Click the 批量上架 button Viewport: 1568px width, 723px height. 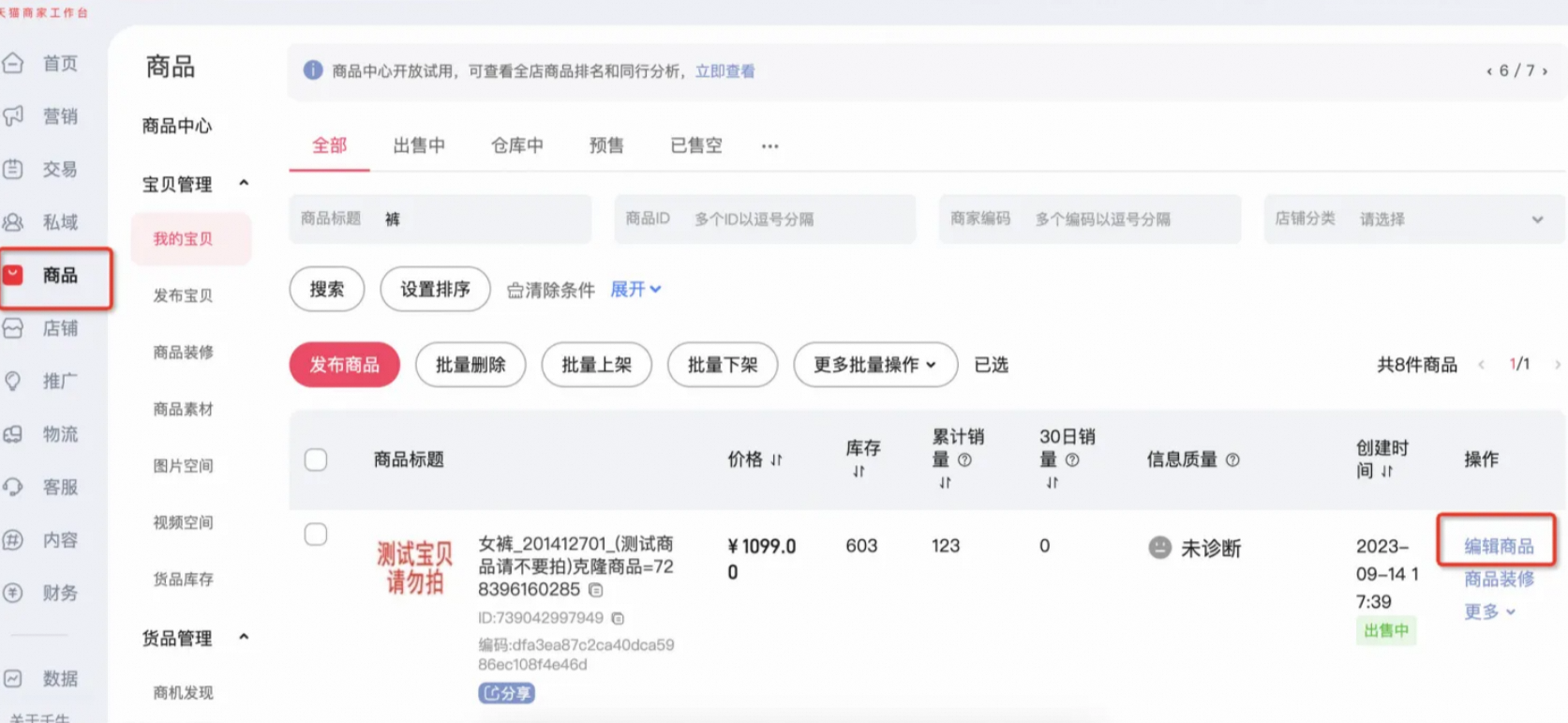point(596,365)
